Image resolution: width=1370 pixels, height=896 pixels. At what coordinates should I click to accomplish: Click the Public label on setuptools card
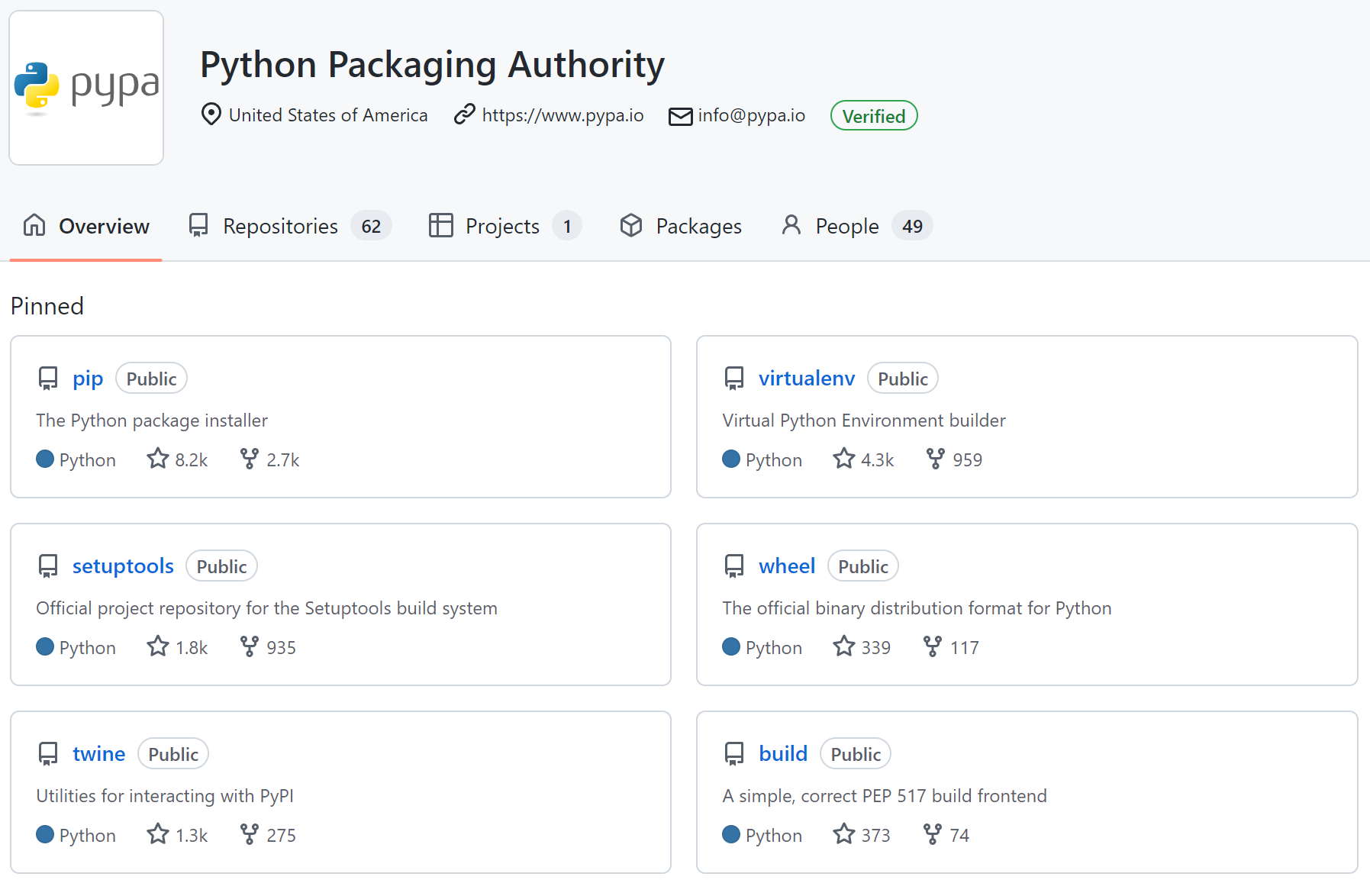tap(221, 566)
